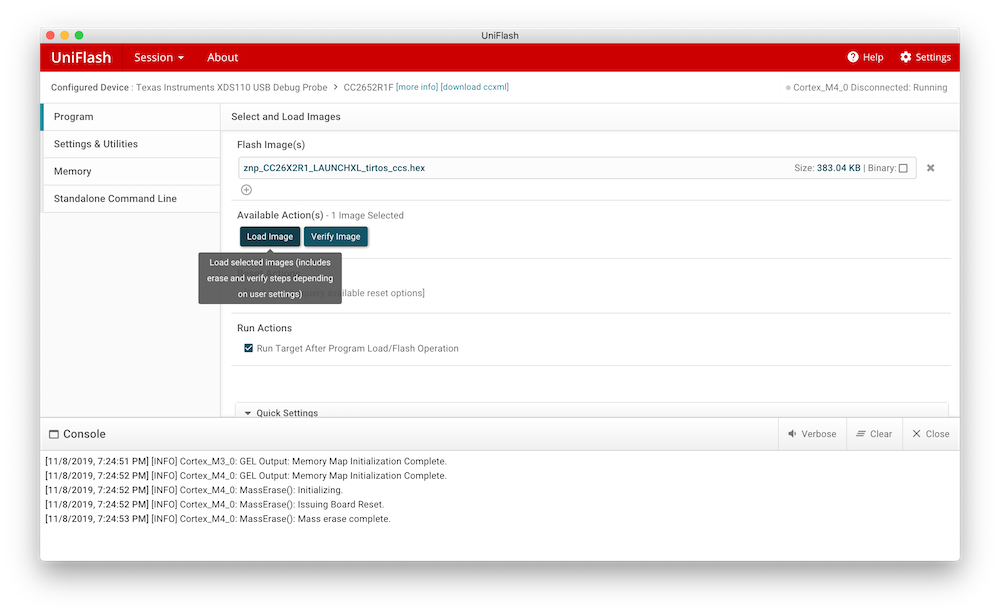Open Standalone Command Line section
The width and height of the screenshot is (1000, 614).
pos(131,199)
